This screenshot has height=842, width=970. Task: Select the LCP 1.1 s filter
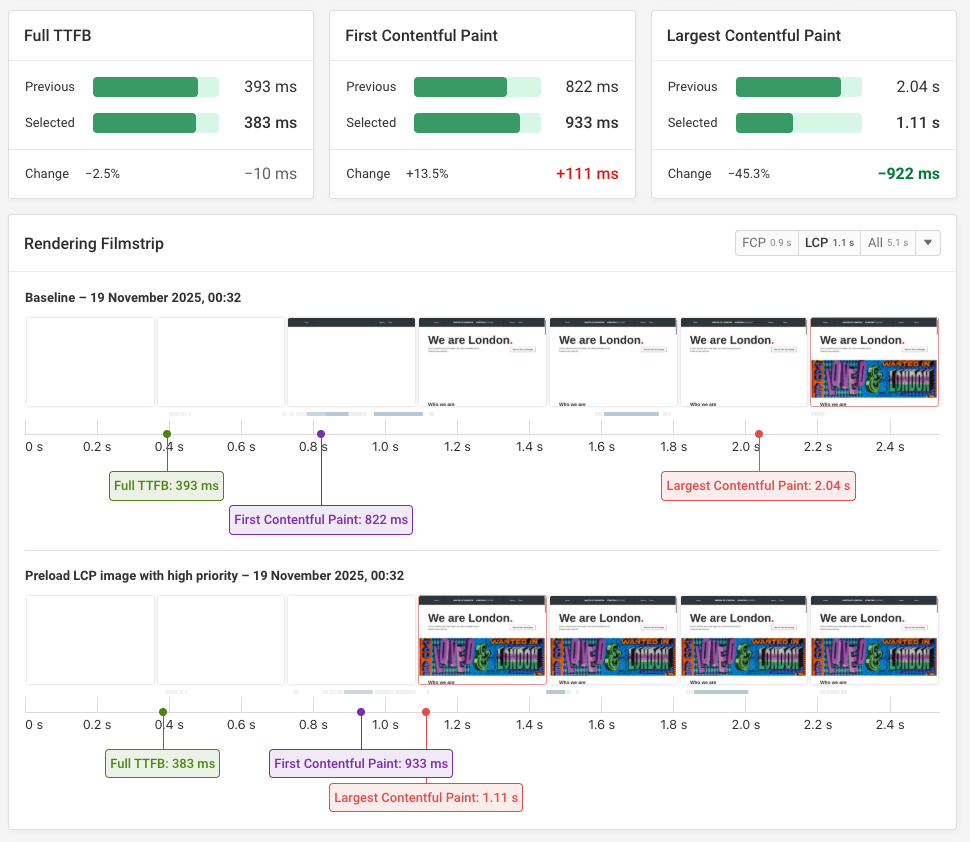pos(828,242)
